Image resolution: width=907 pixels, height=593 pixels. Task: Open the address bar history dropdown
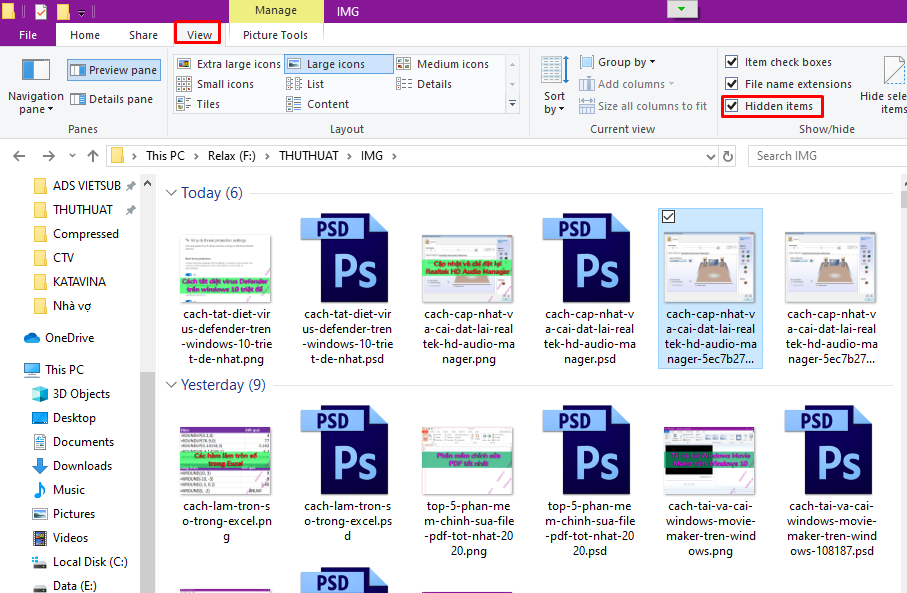711,156
